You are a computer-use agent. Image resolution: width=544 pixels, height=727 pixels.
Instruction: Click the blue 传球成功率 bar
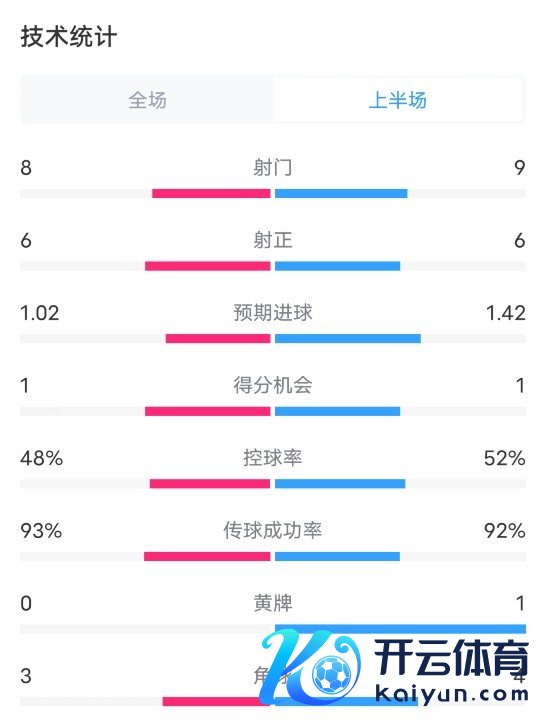(x=337, y=556)
